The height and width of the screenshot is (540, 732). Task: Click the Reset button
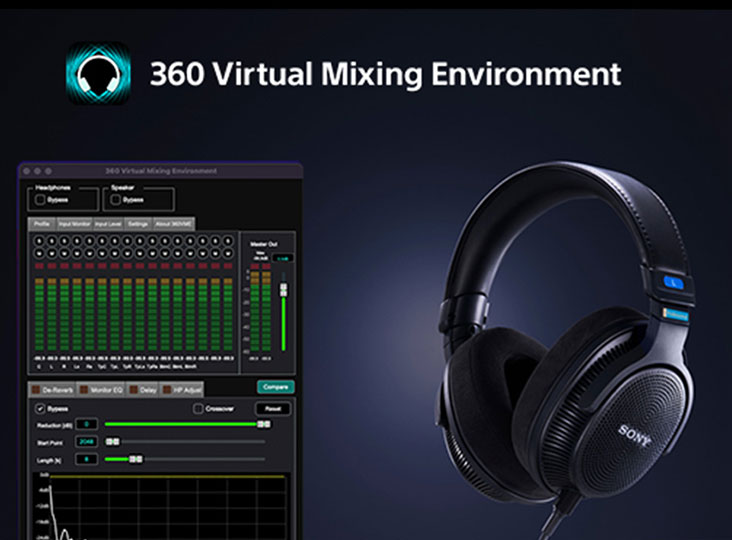pos(273,409)
